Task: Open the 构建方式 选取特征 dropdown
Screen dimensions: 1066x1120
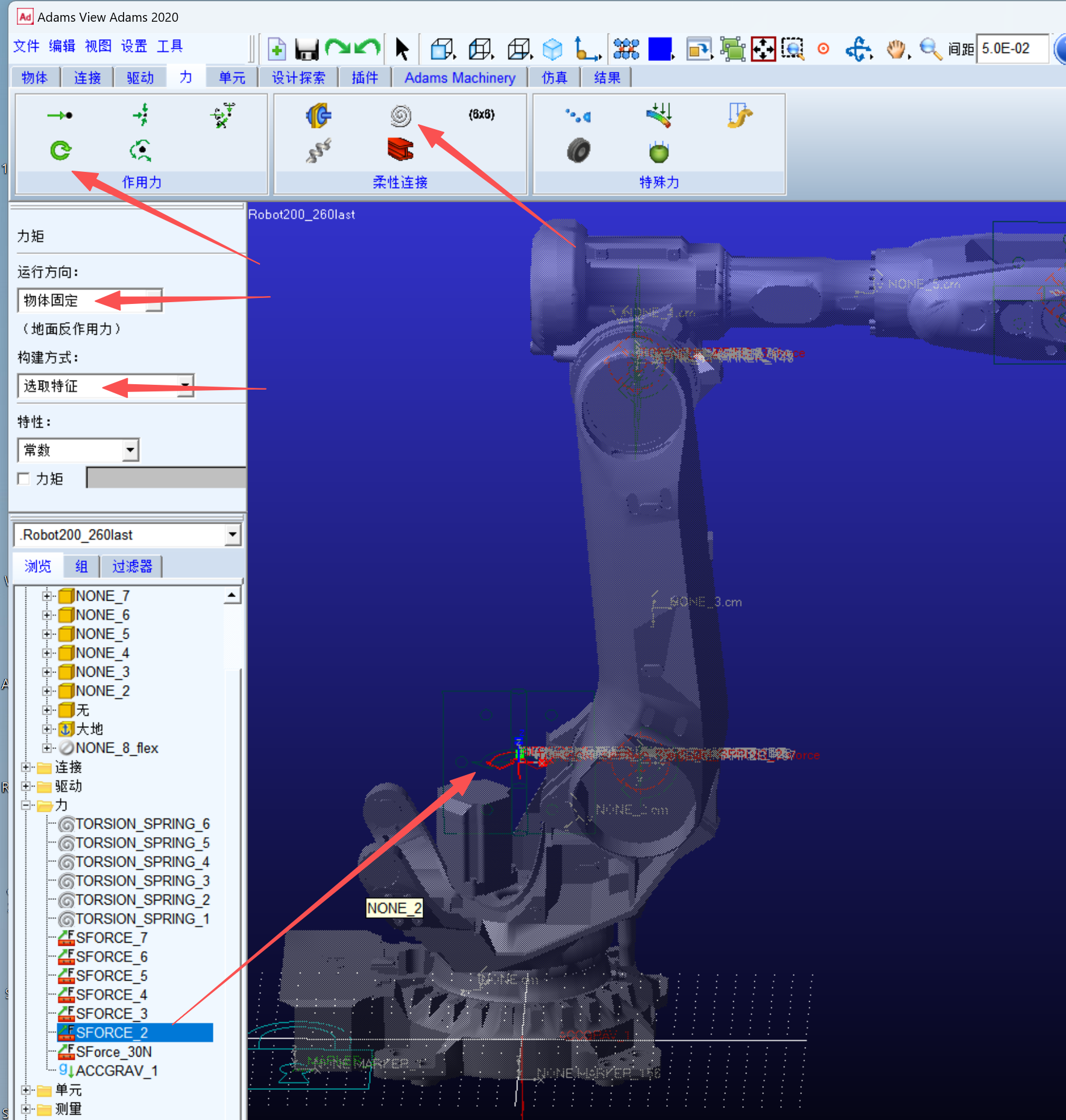Action: pyautogui.click(x=106, y=386)
